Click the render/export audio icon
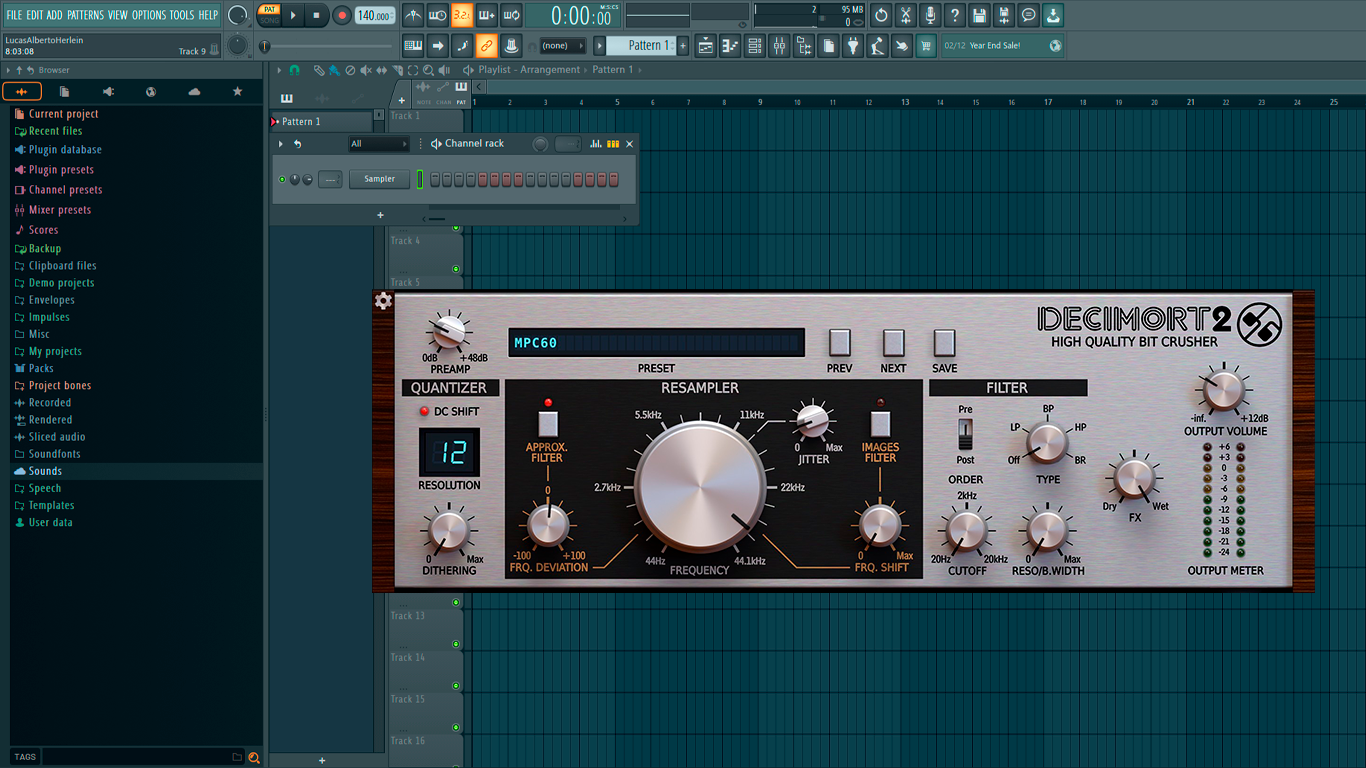Image resolution: width=1366 pixels, height=768 pixels. point(1004,15)
